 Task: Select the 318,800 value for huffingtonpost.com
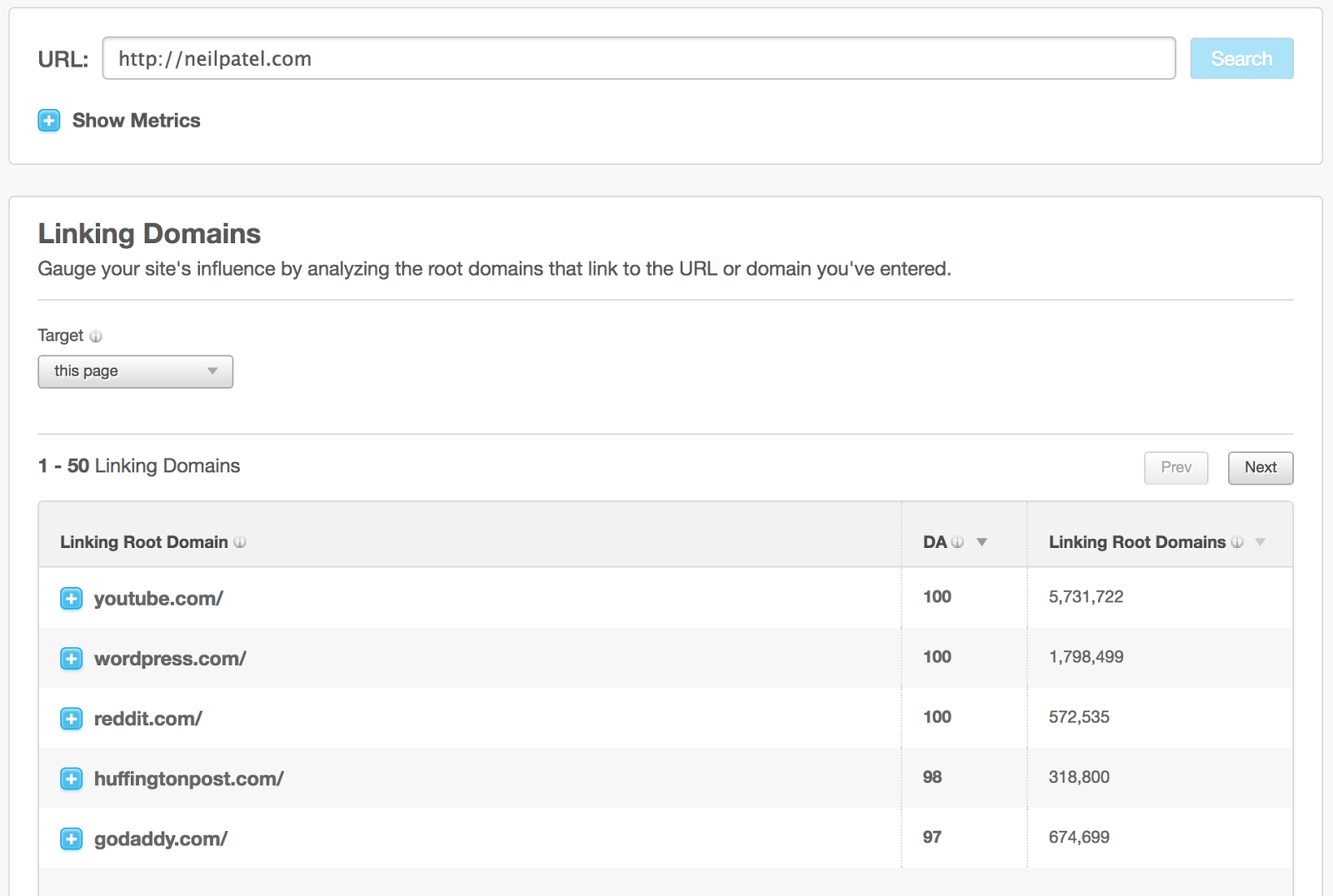point(1079,777)
